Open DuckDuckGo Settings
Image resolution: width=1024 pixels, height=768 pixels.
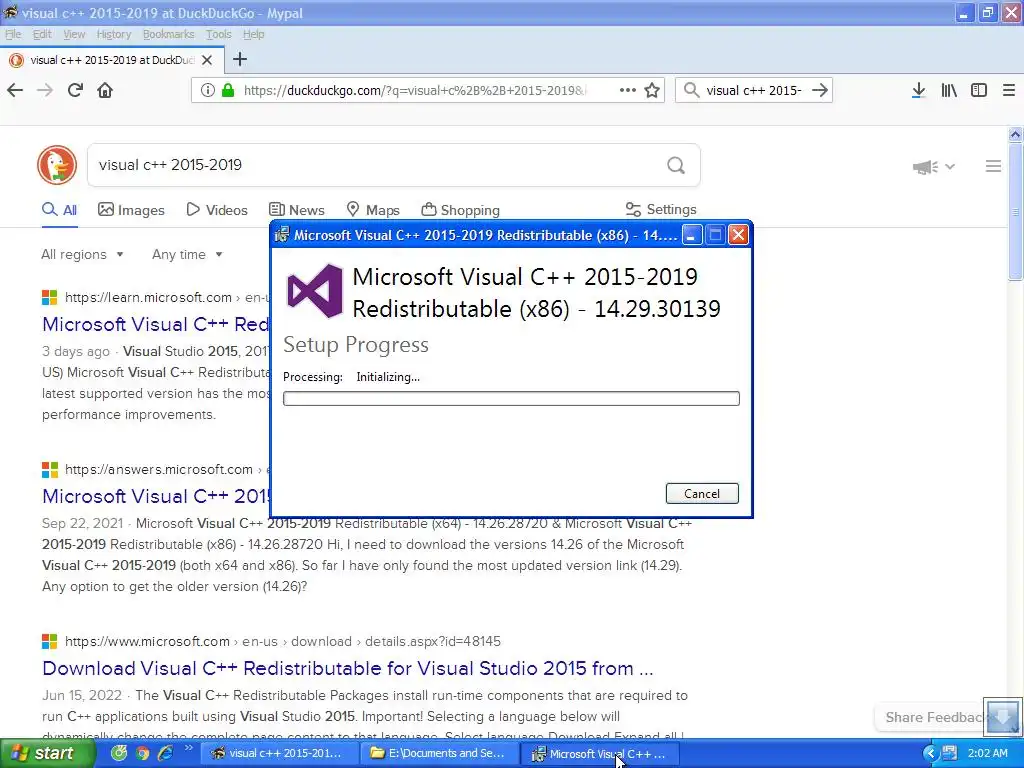661,209
